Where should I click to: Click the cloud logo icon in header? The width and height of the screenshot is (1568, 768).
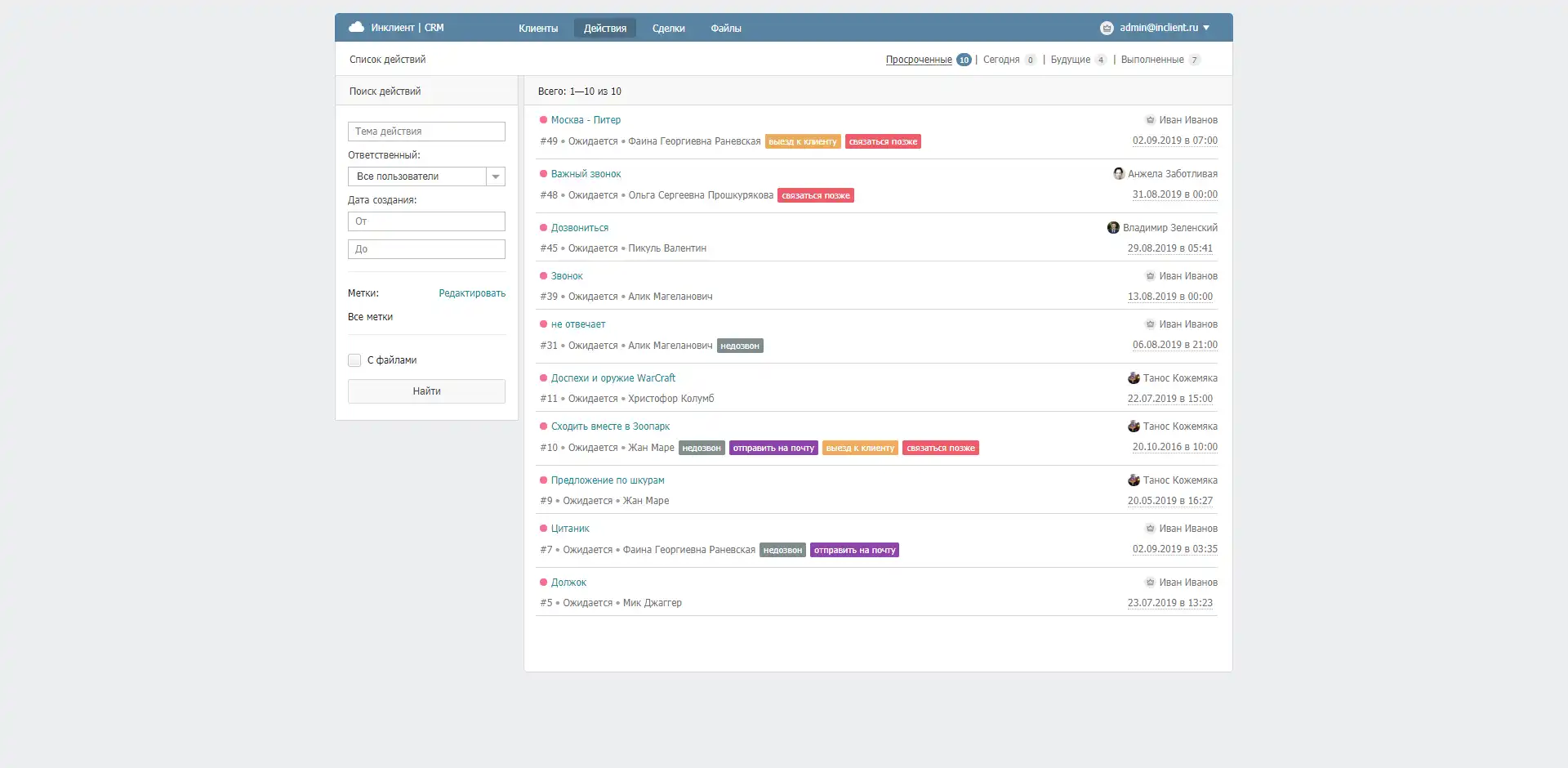[356, 27]
